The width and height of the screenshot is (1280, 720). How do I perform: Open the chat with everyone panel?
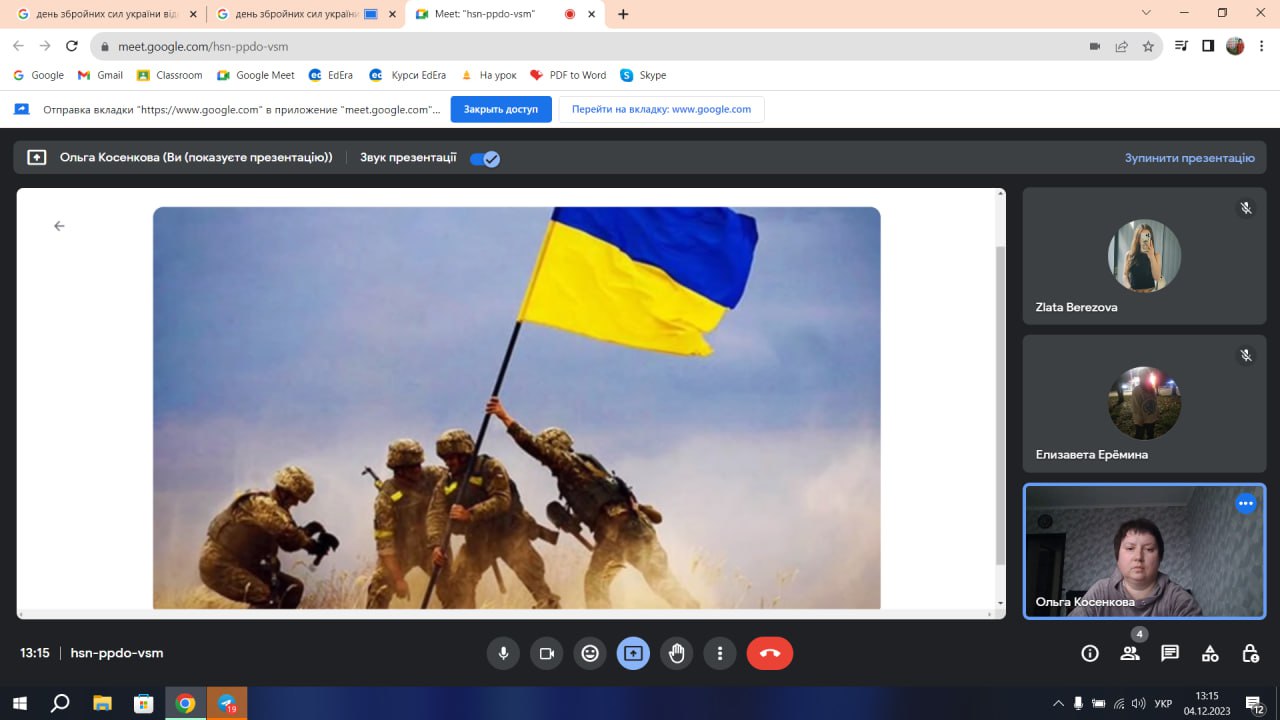[1170, 654]
